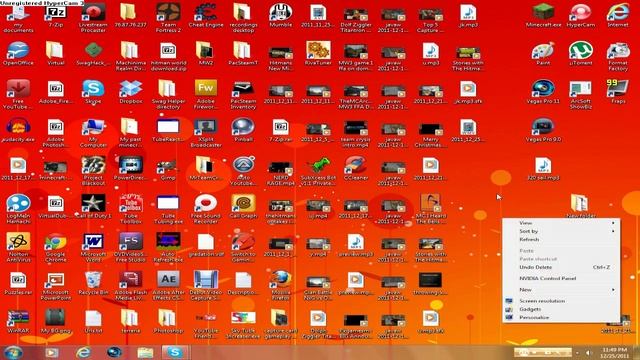Open the taskbar volume speaker icon
Screen dimensions: 640x360
[588, 353]
